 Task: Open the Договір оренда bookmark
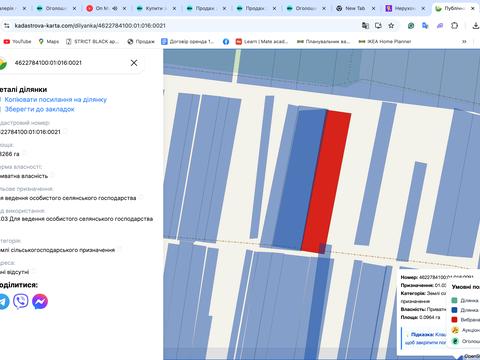coord(188,42)
